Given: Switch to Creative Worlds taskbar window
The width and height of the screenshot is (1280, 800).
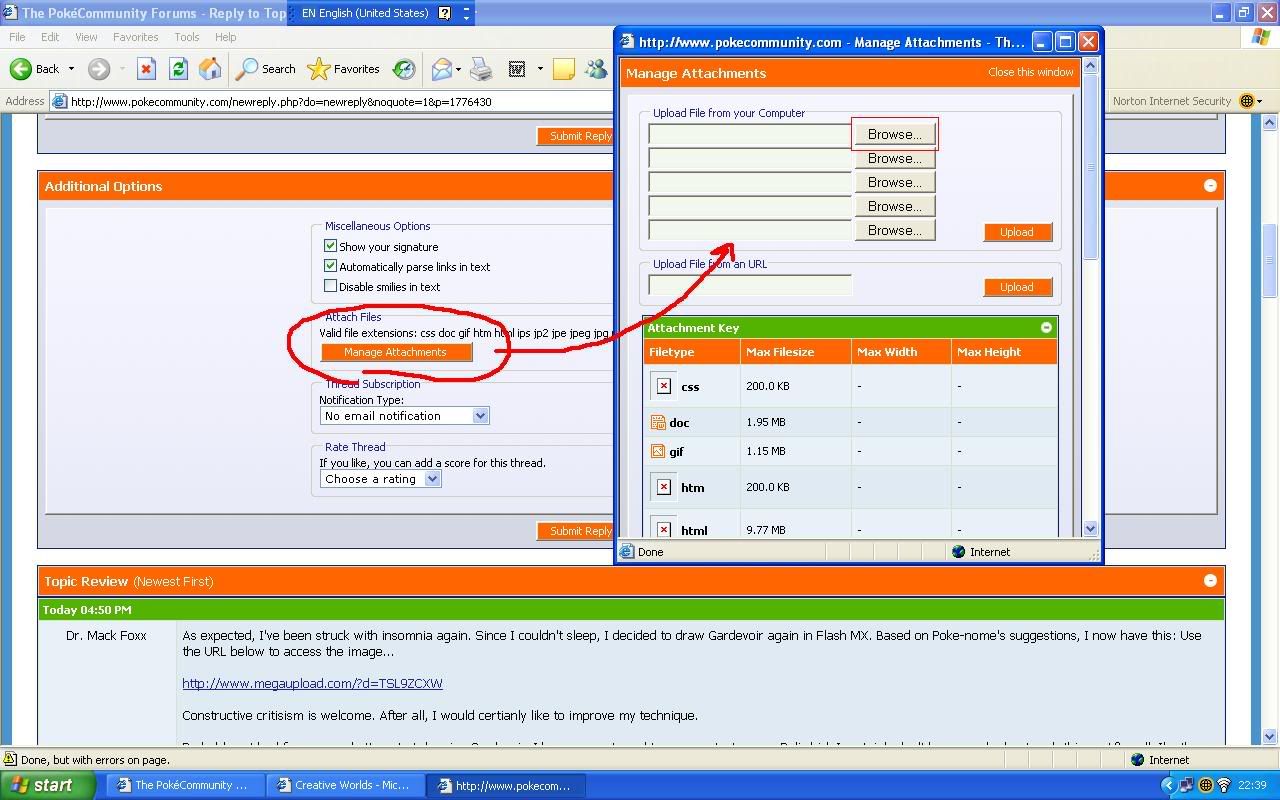Looking at the screenshot, I should 346,785.
